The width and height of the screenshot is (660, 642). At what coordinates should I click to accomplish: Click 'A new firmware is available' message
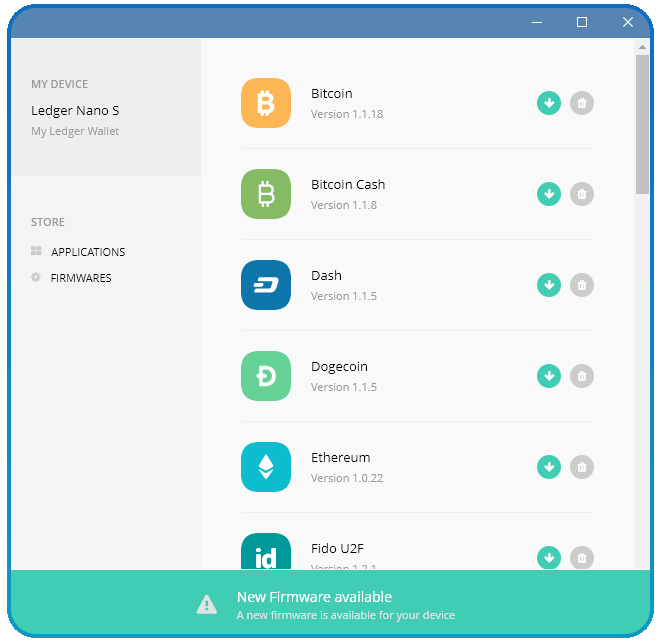click(x=346, y=615)
